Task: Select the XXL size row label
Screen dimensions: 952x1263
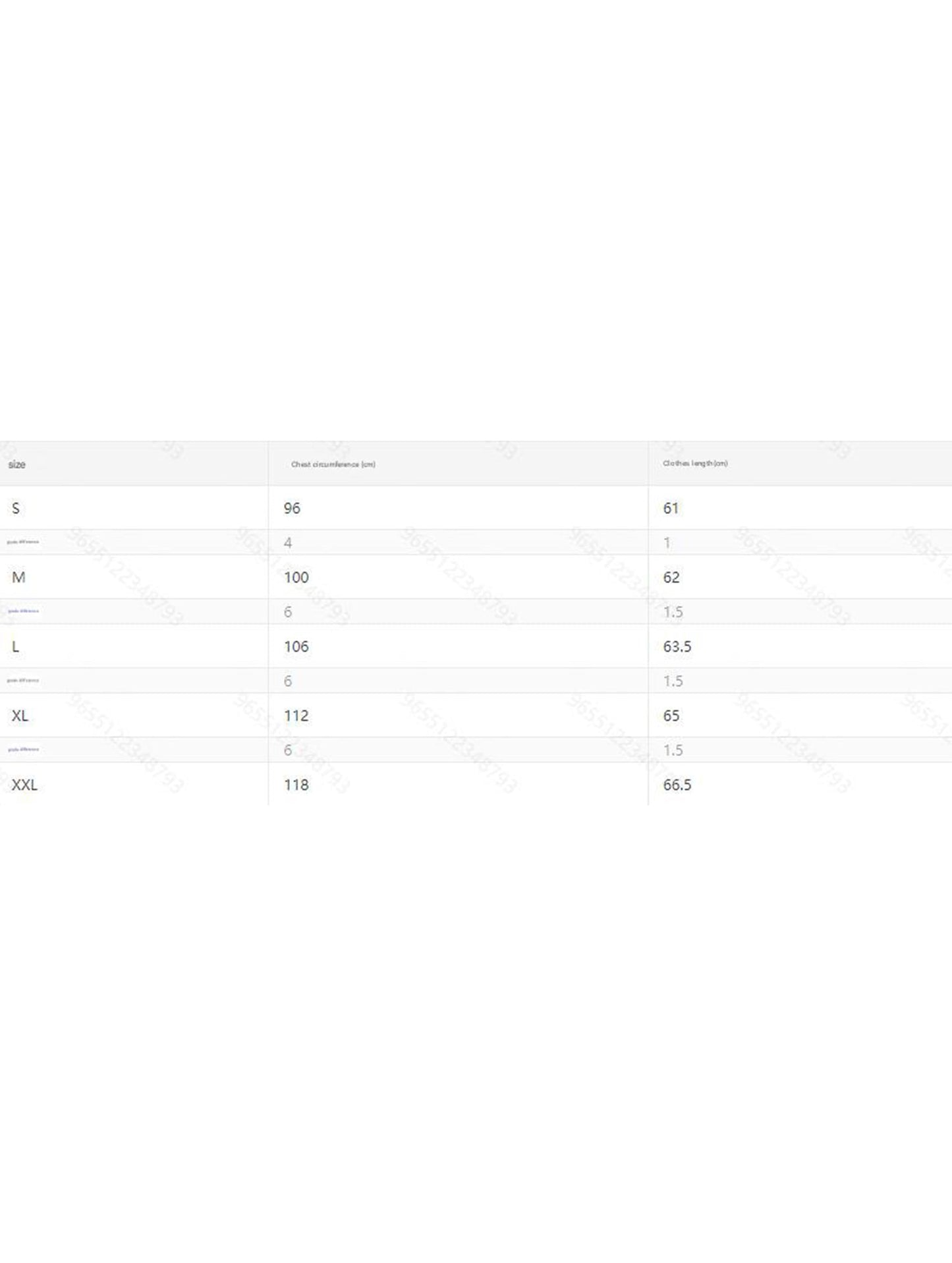Action: click(x=24, y=785)
